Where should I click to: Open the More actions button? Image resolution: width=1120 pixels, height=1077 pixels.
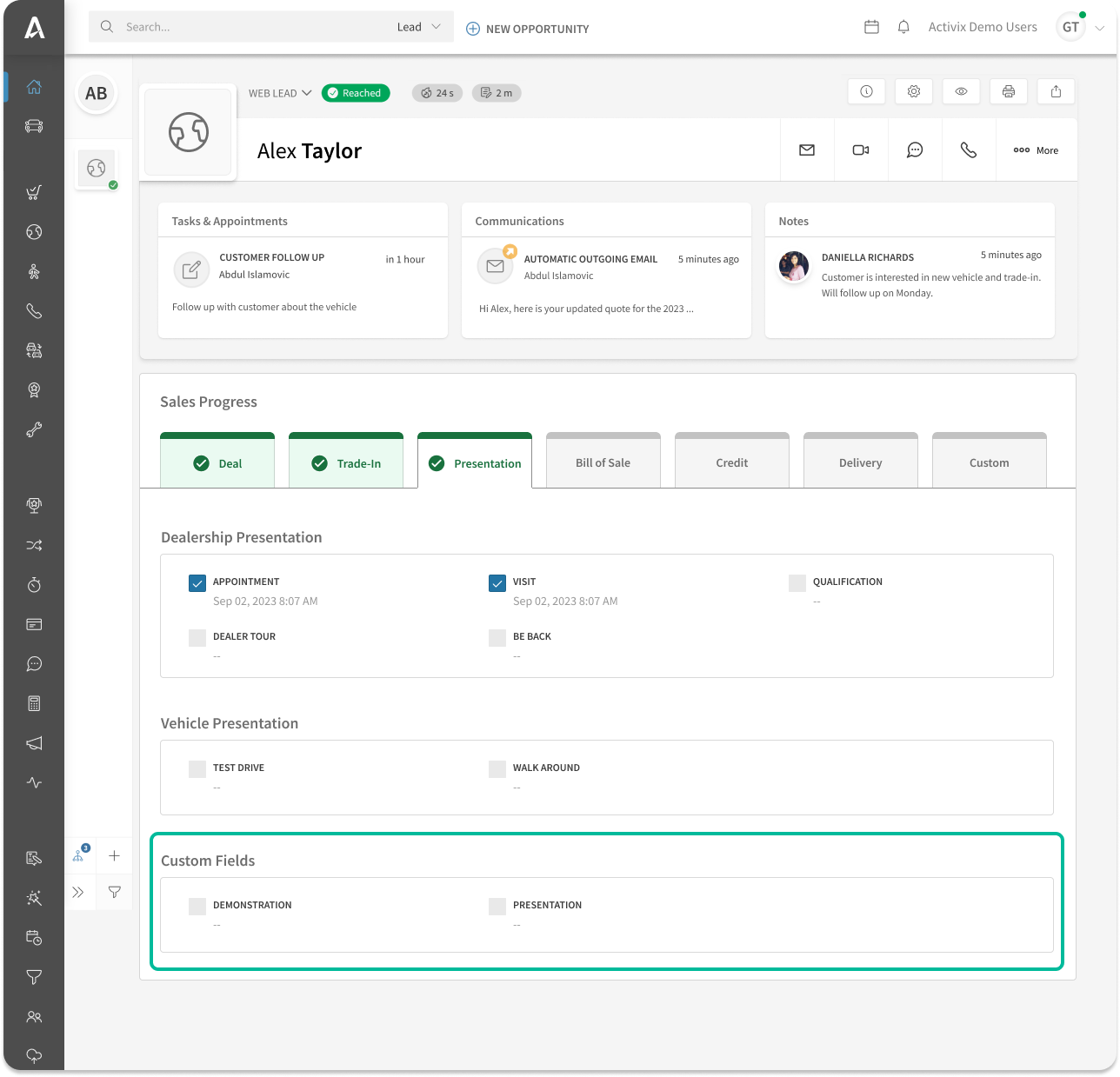tap(1036, 150)
